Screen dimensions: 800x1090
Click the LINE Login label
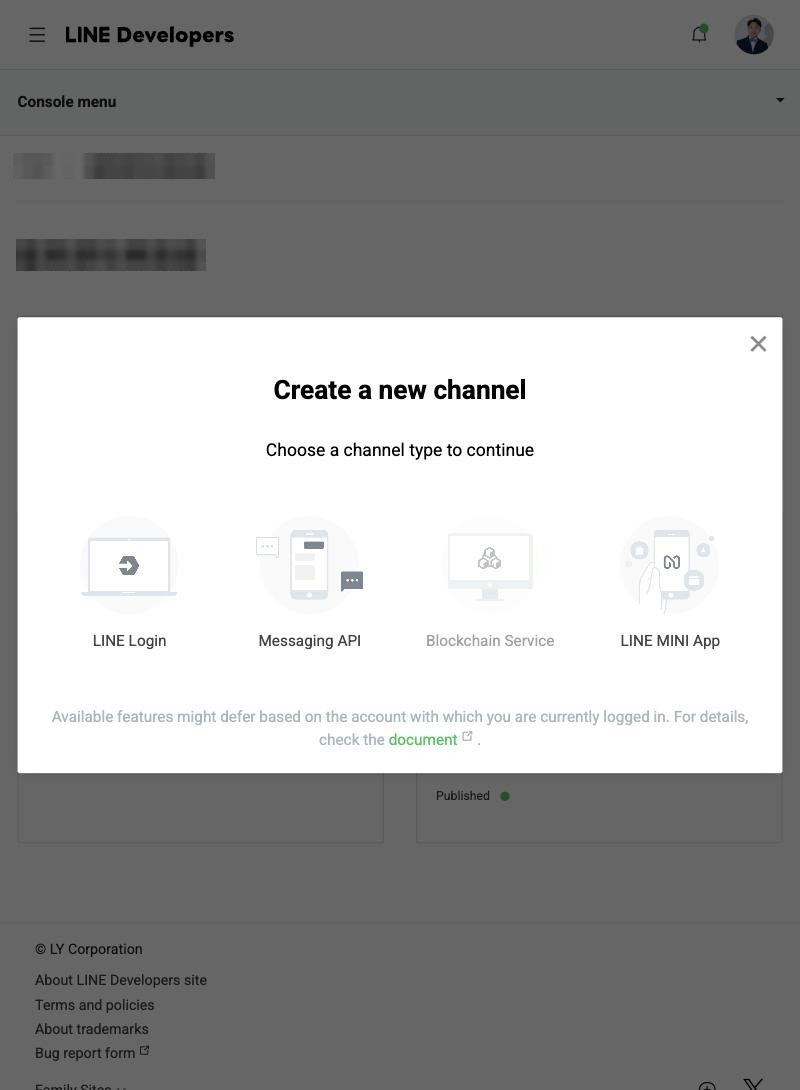pyautogui.click(x=129, y=641)
